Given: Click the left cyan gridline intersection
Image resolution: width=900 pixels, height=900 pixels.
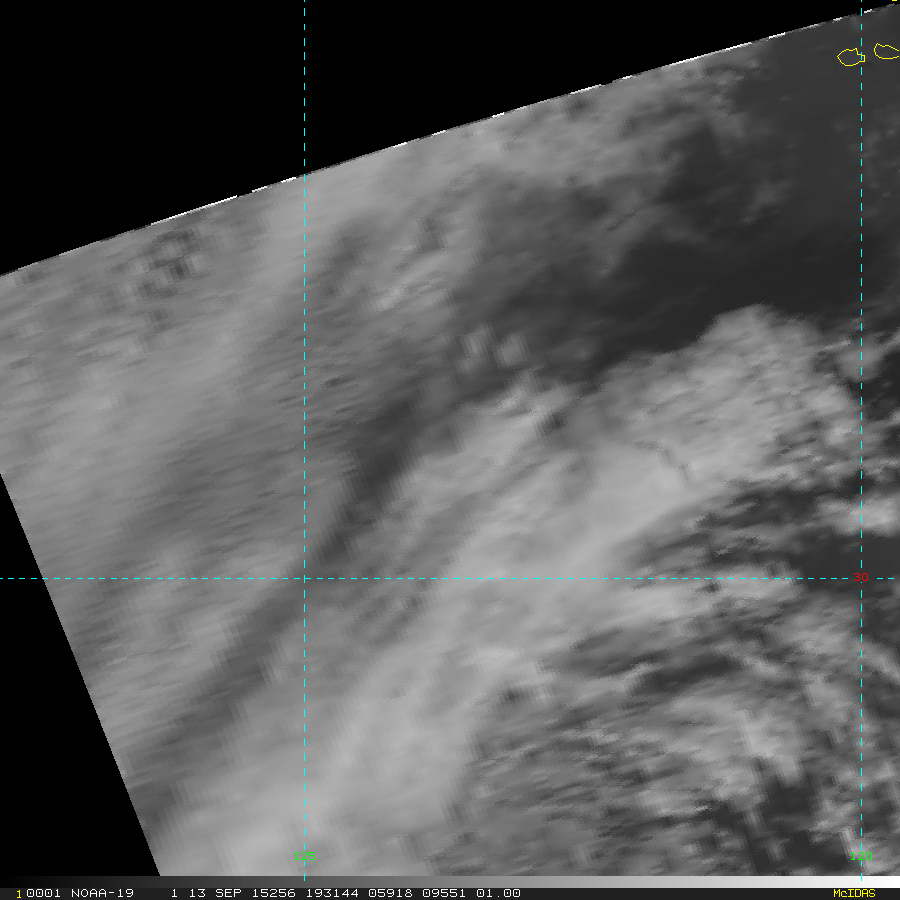Looking at the screenshot, I should 304,578.
